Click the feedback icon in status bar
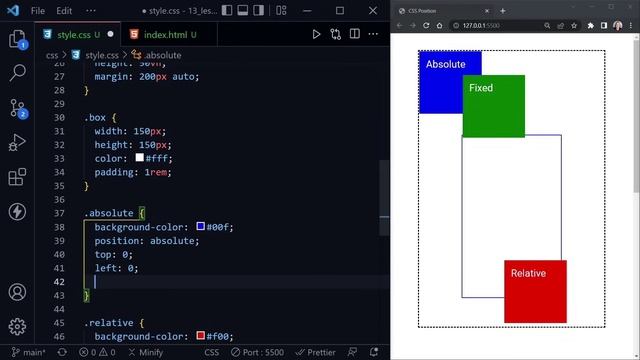The width and height of the screenshot is (640, 360). [352, 352]
